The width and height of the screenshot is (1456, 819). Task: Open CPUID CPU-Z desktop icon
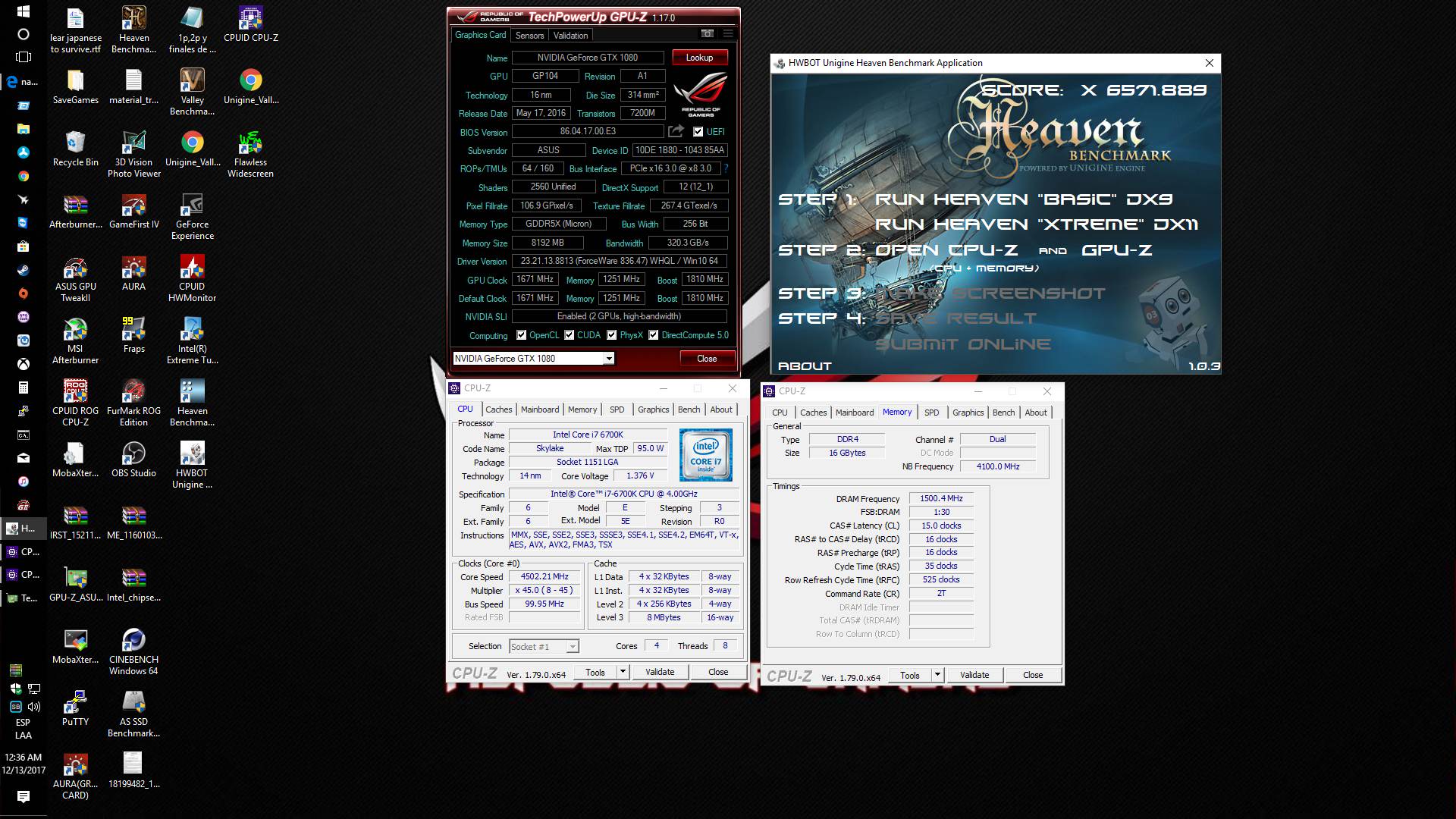pyautogui.click(x=251, y=25)
